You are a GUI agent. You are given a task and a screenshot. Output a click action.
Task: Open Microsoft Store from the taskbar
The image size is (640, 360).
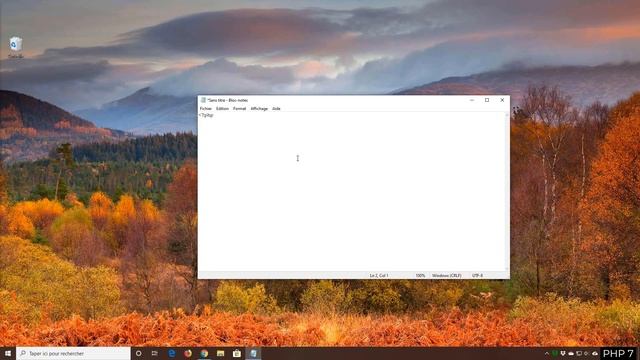[237, 353]
